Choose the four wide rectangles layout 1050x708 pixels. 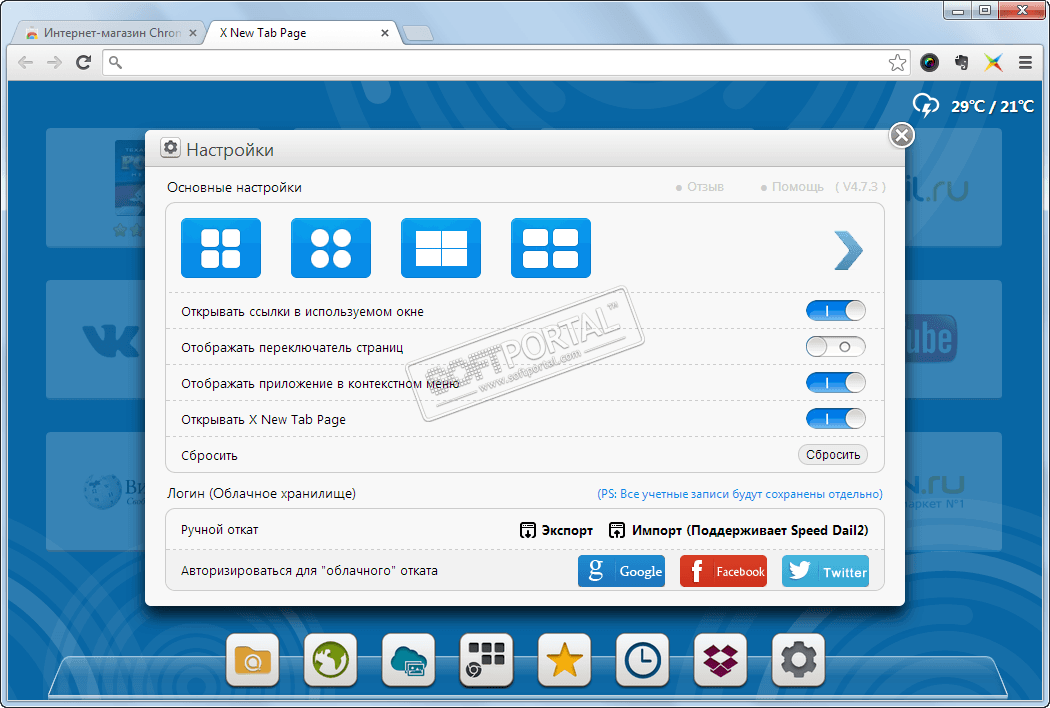(x=550, y=248)
